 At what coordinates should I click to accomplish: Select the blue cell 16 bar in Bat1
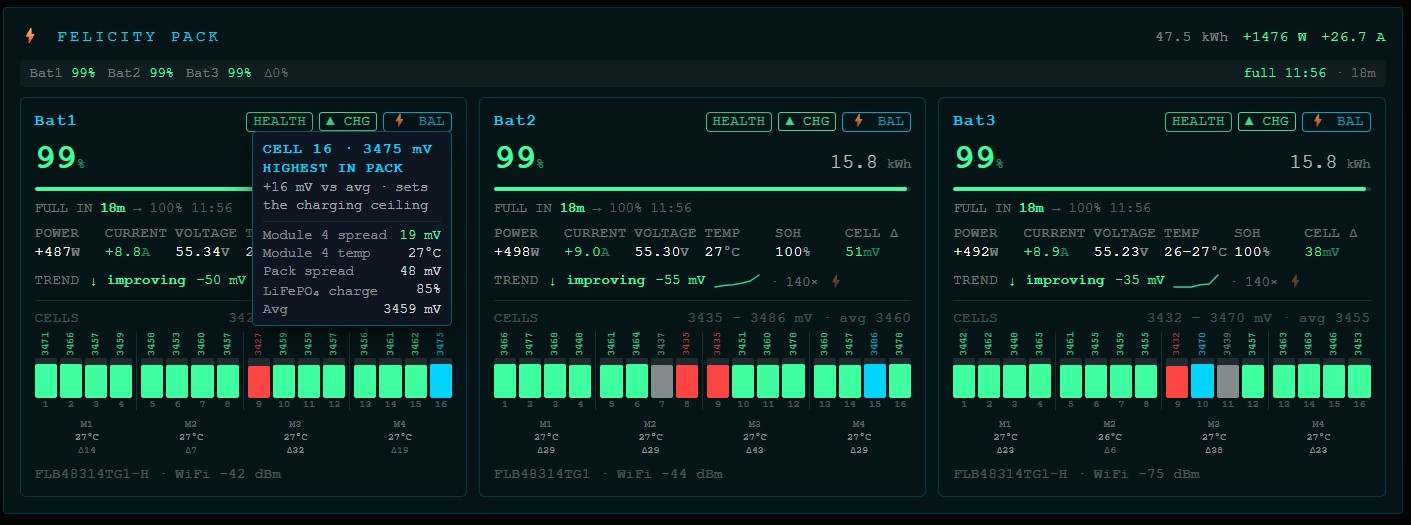pos(441,381)
